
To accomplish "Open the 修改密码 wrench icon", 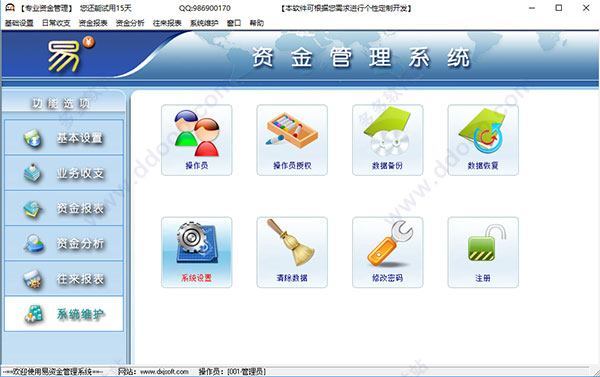I will (x=388, y=252).
